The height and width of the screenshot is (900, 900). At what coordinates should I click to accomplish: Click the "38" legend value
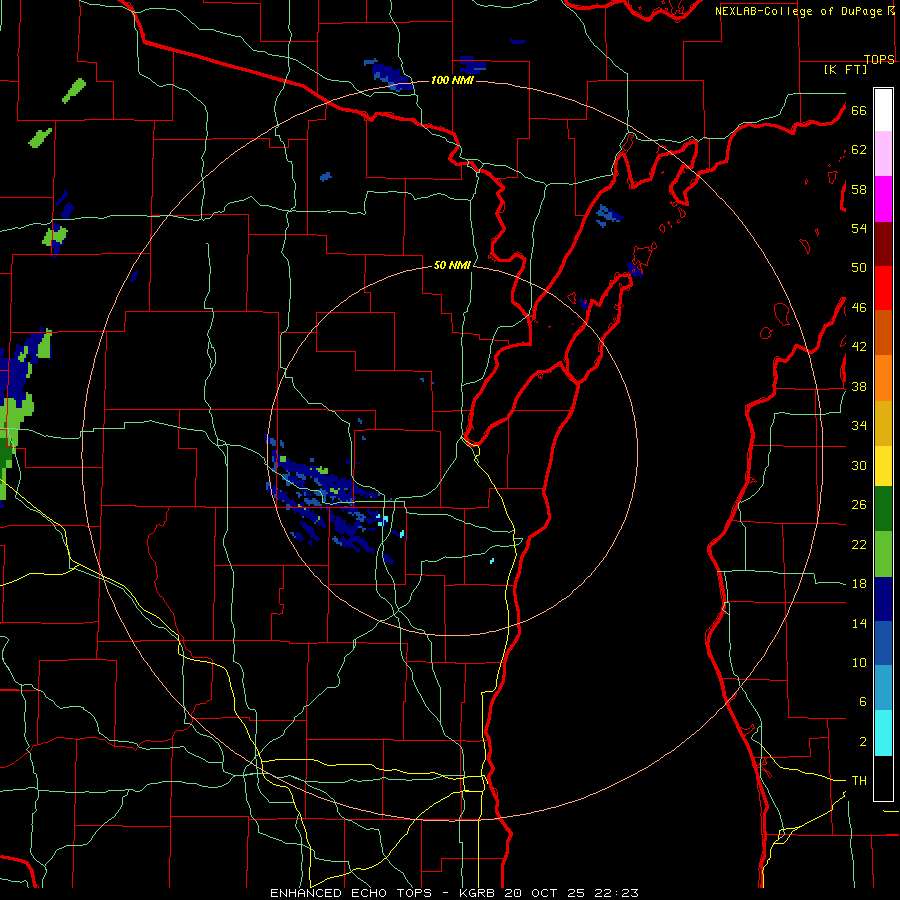point(859,386)
